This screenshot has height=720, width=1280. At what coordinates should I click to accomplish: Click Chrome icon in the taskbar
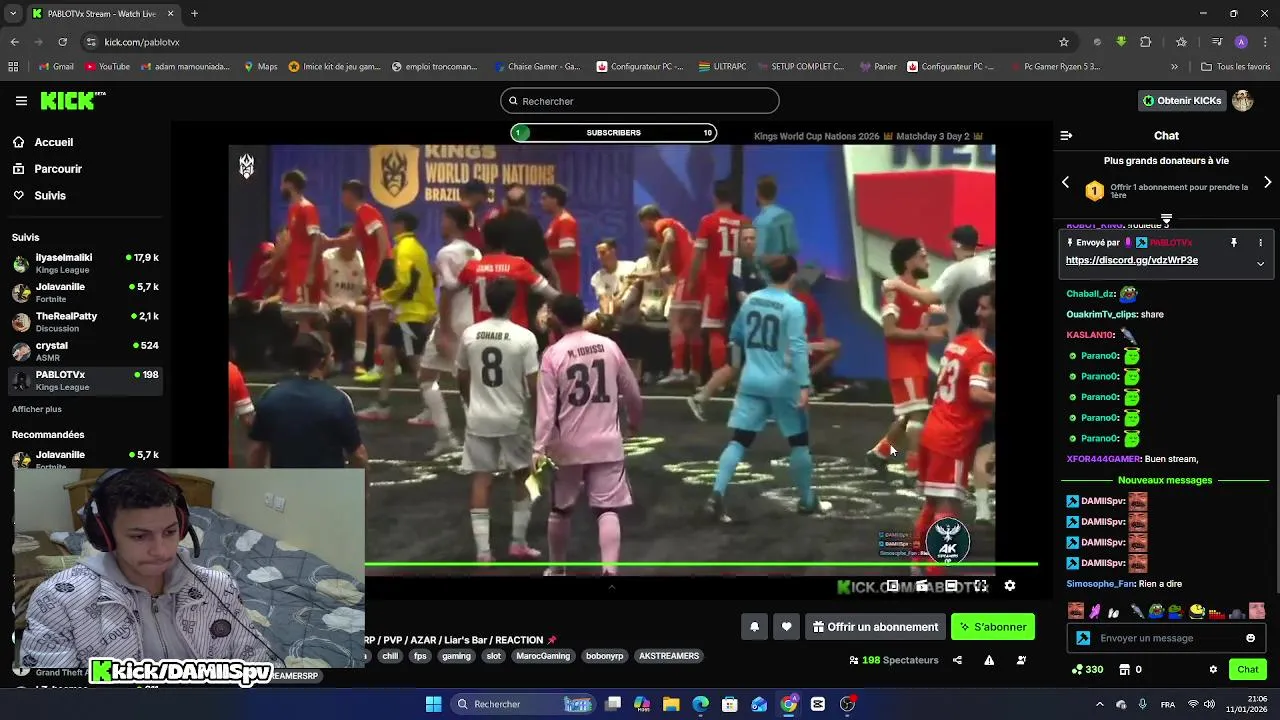tap(789, 704)
